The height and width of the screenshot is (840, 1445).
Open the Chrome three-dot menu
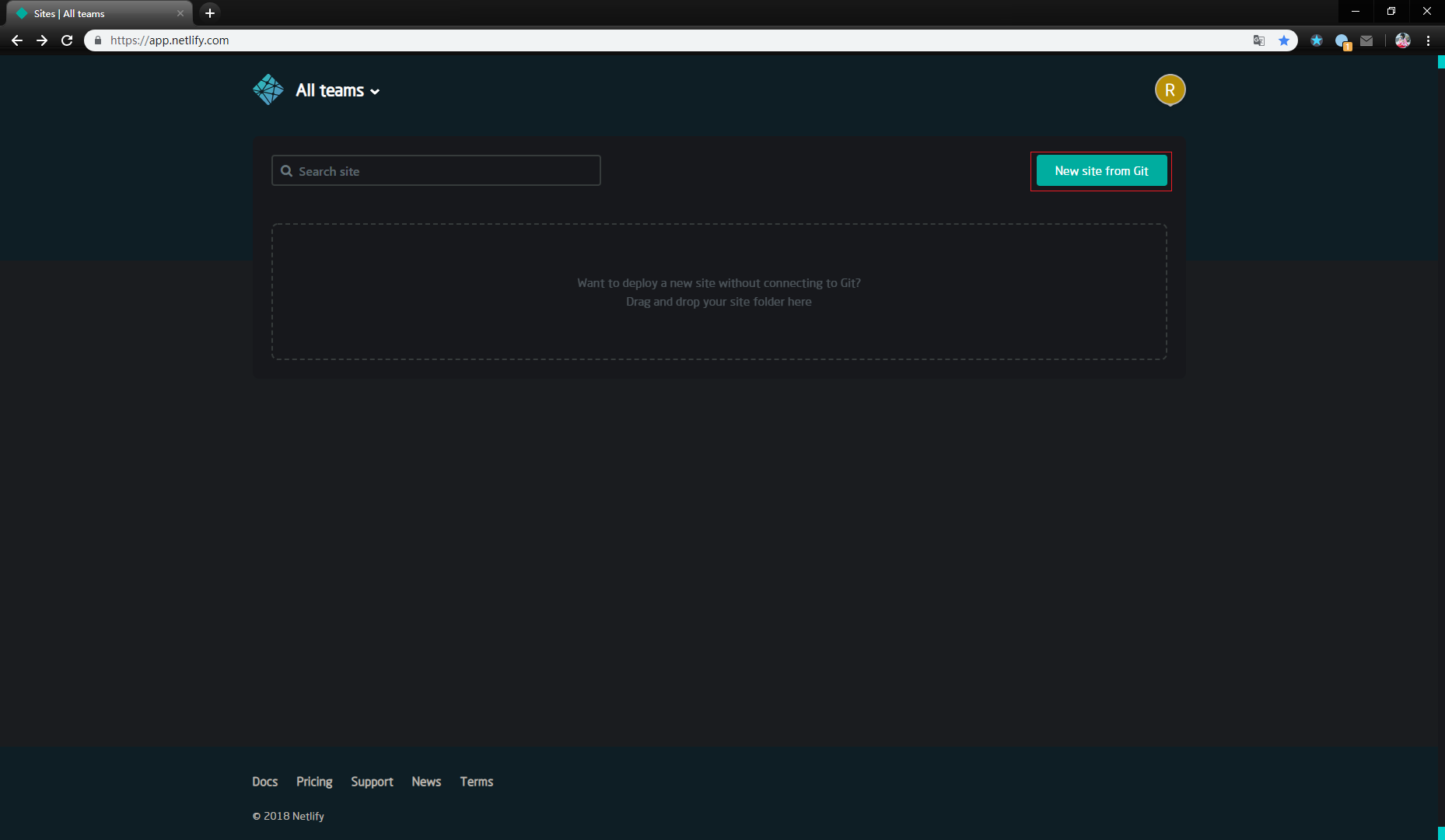coord(1428,40)
